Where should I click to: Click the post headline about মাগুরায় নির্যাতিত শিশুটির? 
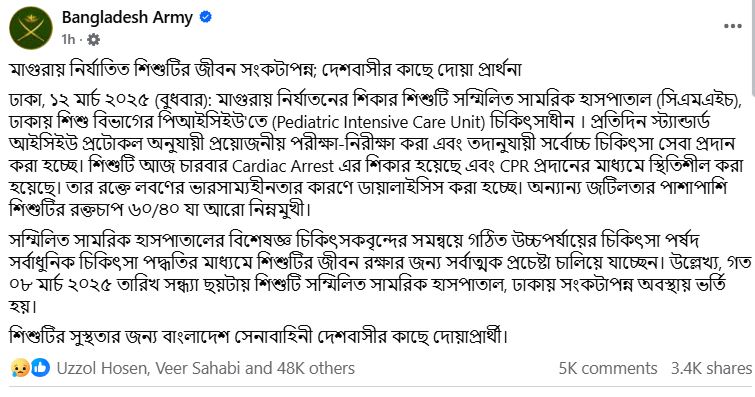pyautogui.click(x=265, y=70)
